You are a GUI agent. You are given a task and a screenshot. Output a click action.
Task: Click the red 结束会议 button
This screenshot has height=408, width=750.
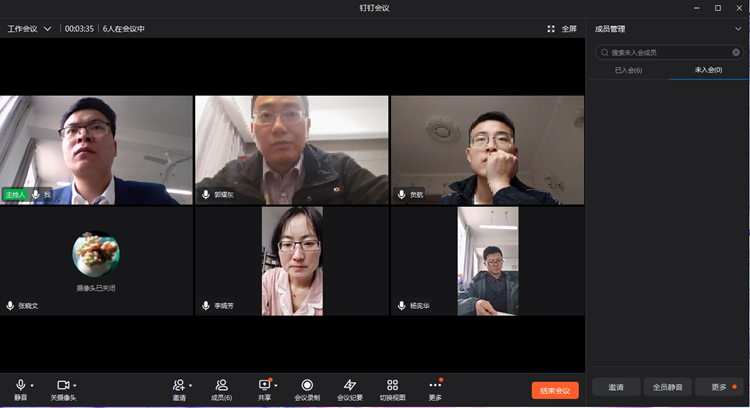[x=555, y=390]
